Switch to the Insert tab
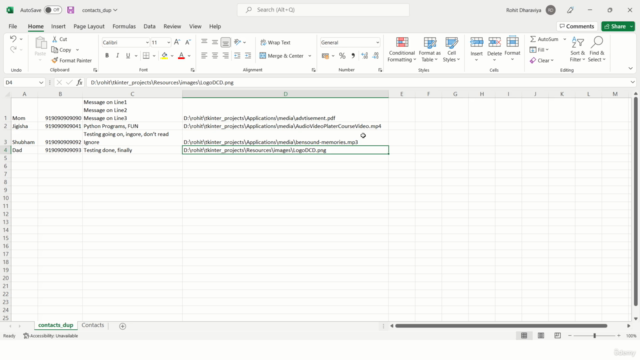 point(58,26)
